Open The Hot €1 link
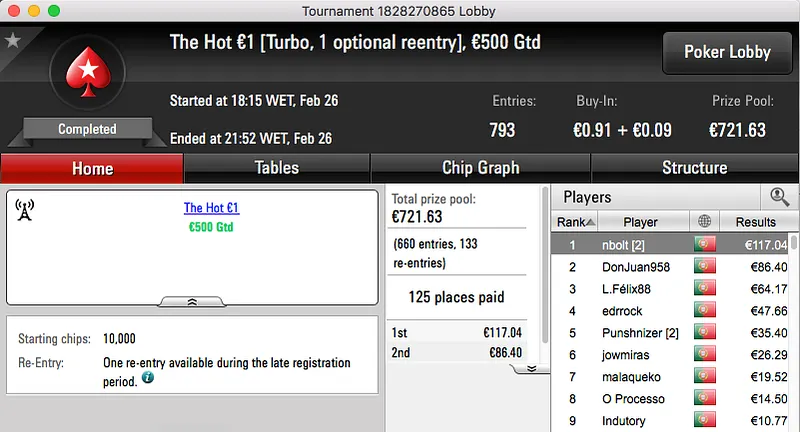The height and width of the screenshot is (432, 800). click(211, 208)
